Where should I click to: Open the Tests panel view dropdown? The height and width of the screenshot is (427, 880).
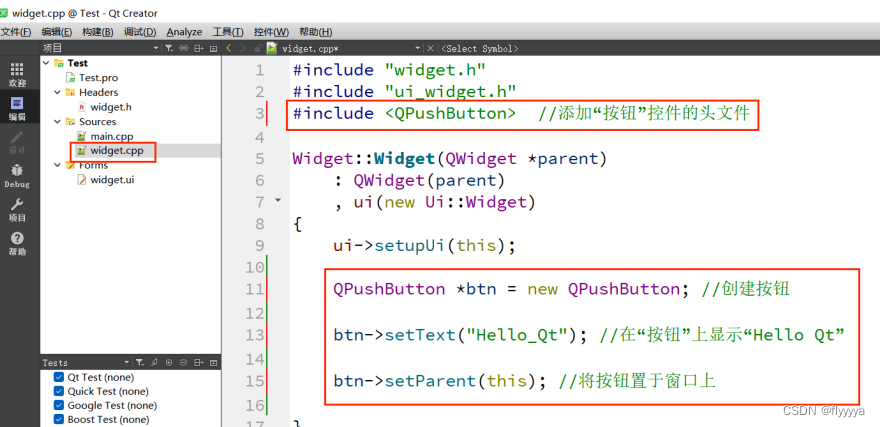[127, 362]
